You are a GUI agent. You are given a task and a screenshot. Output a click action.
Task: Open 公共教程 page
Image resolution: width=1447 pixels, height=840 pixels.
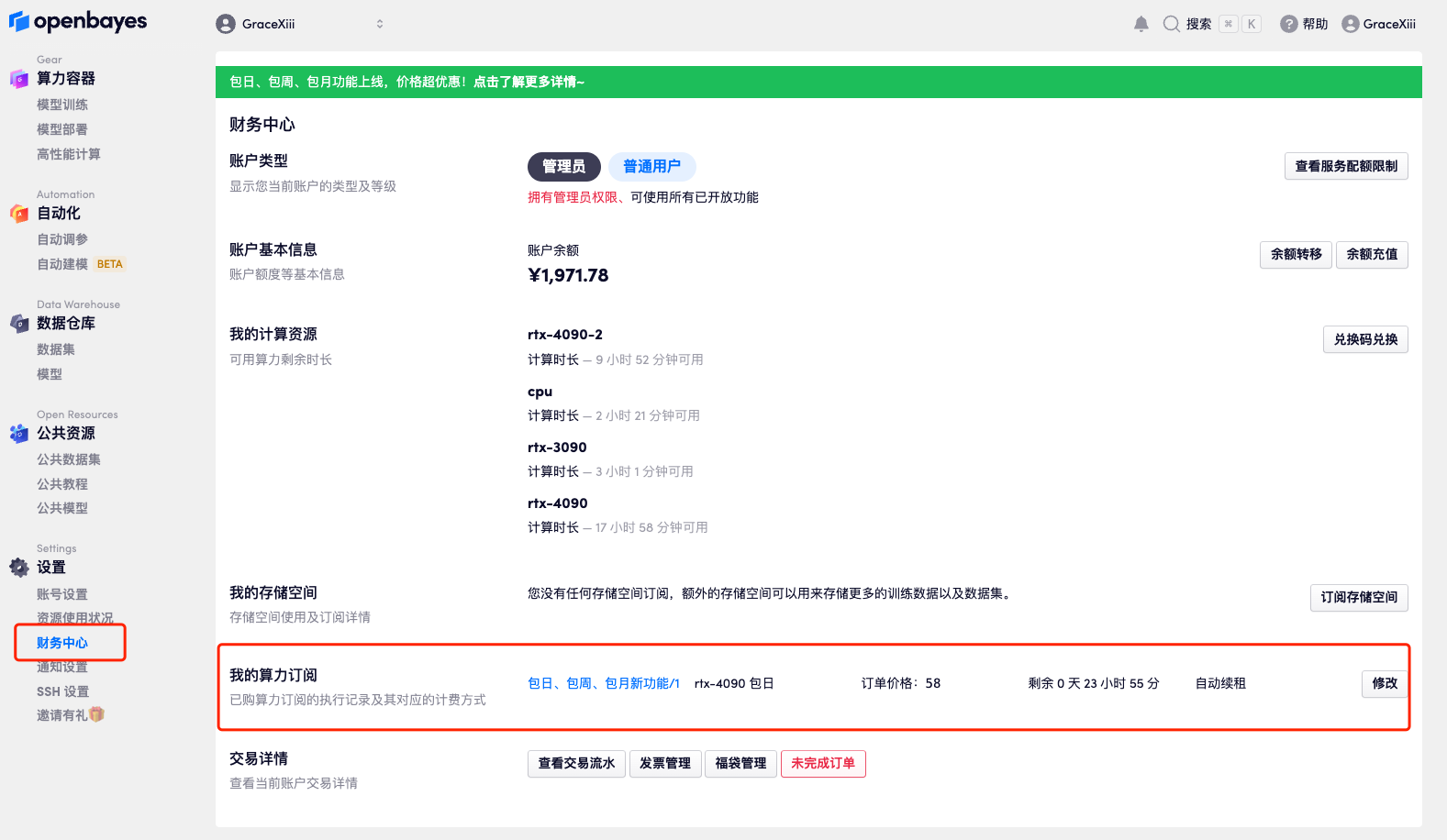[62, 484]
